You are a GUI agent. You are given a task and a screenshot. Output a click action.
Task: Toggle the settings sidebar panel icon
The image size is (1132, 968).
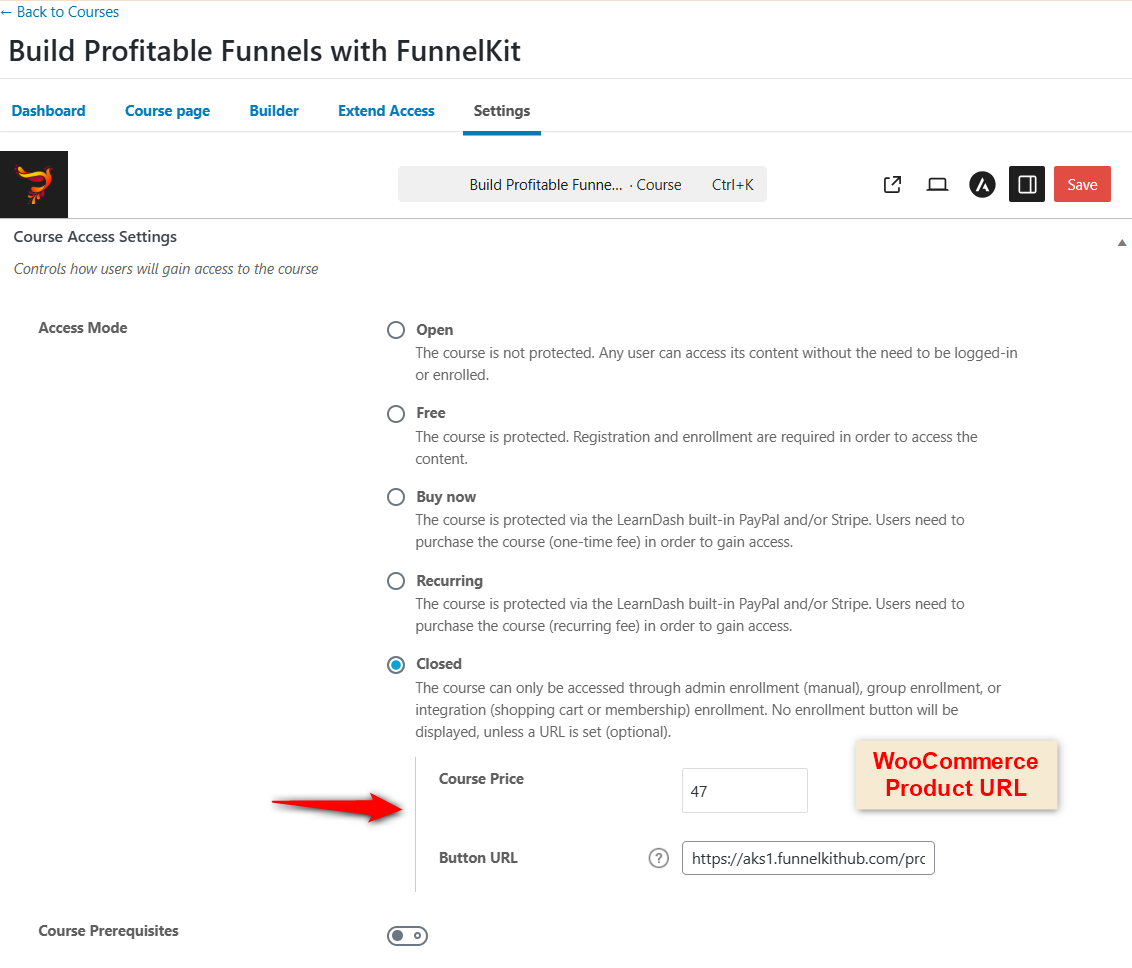[x=1026, y=184]
